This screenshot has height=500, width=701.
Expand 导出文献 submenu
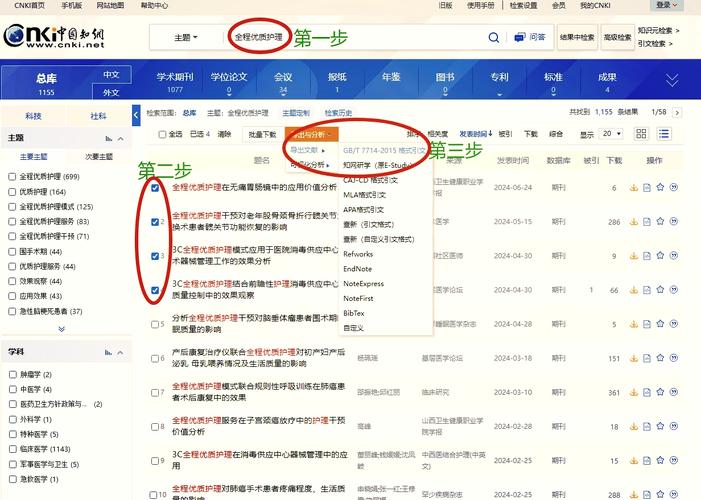tap(308, 150)
